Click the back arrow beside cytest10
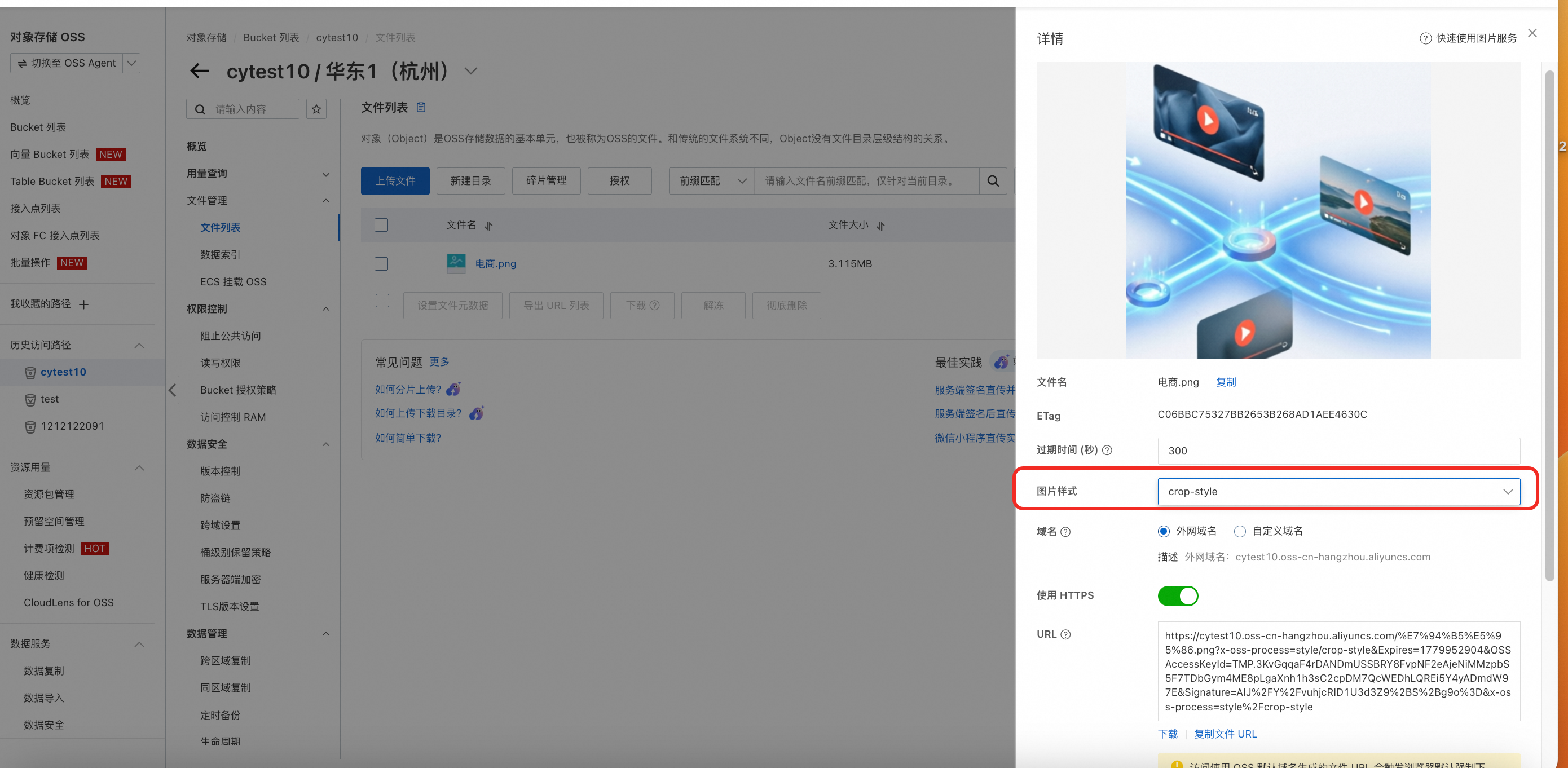Viewport: 1568px width, 768px height. (200, 71)
